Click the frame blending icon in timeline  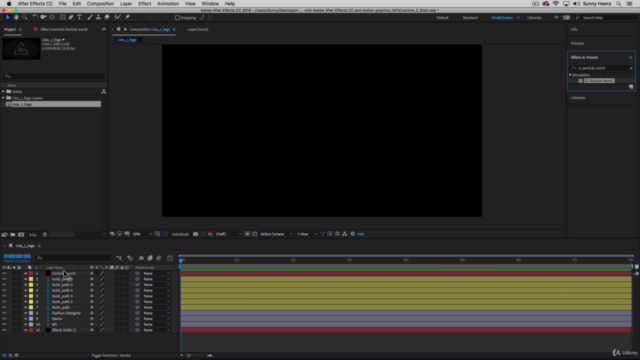(x=150, y=258)
